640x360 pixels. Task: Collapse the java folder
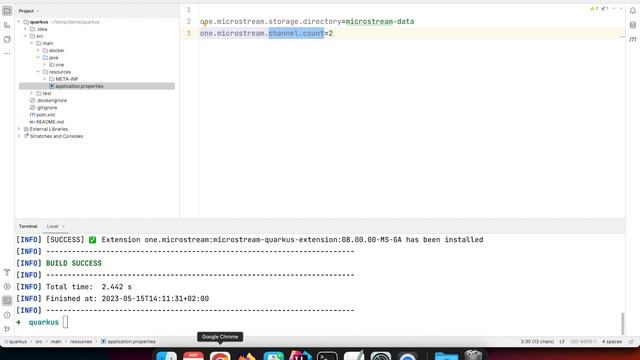point(38,58)
